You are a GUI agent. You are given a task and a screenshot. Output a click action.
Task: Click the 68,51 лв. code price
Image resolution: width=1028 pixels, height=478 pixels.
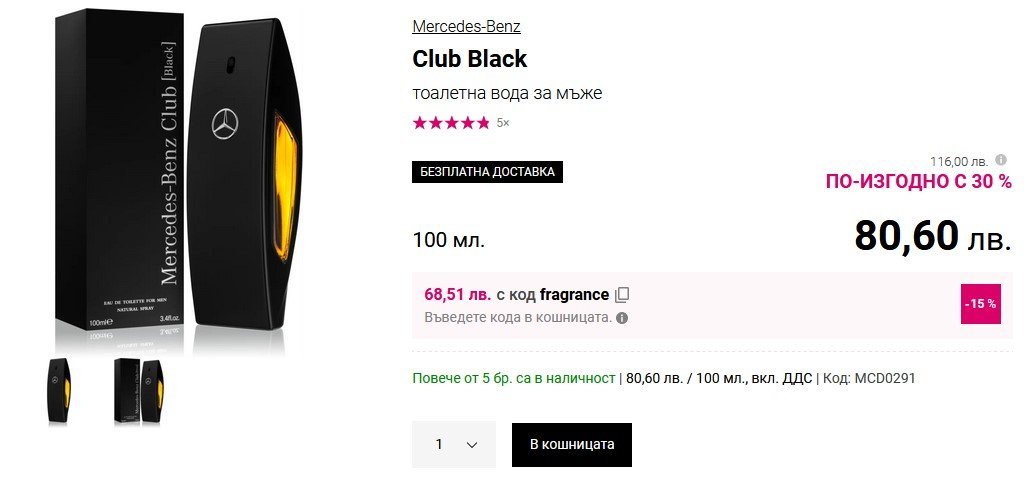457,295
